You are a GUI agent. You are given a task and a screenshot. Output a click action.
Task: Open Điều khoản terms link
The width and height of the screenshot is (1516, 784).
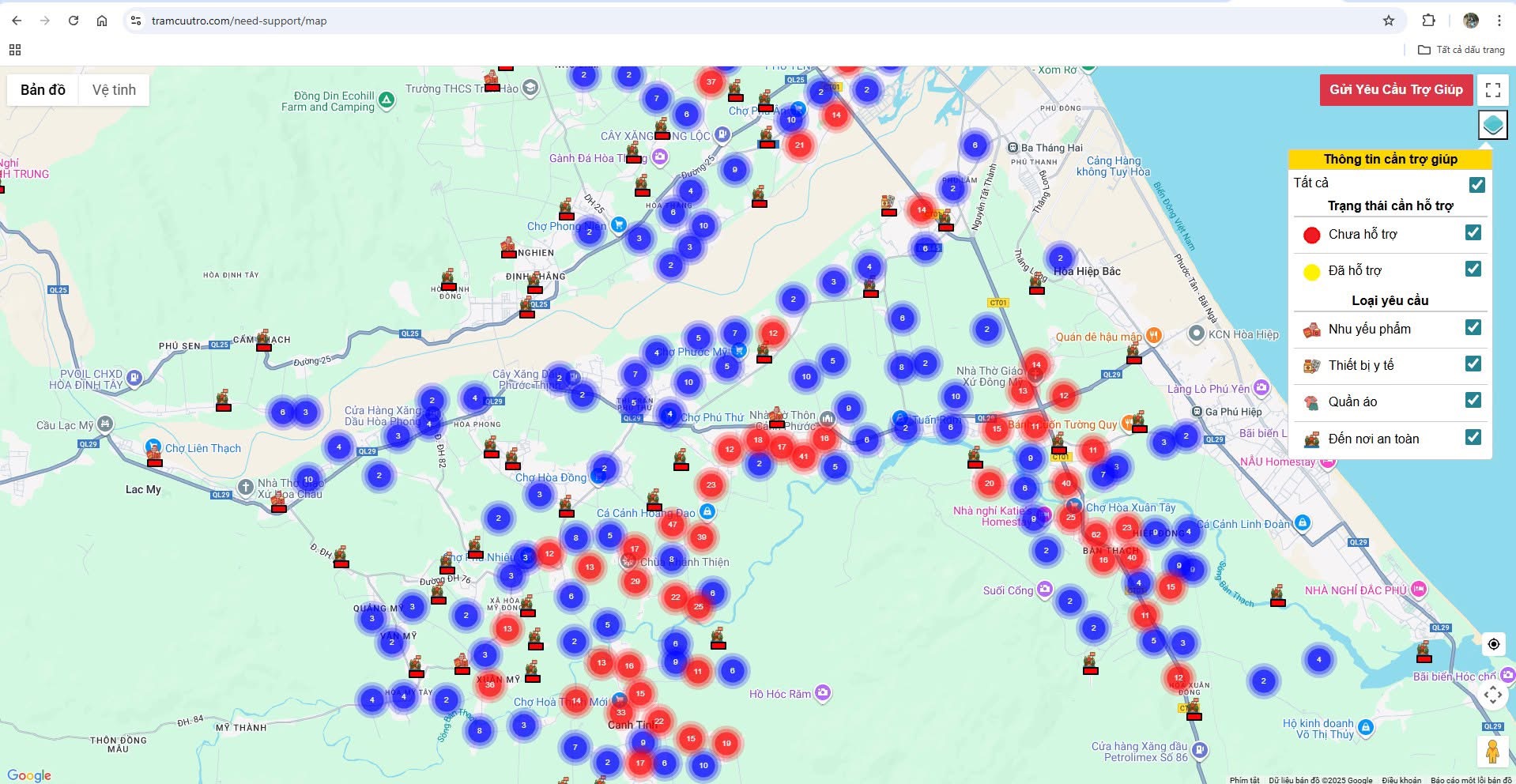click(1401, 780)
